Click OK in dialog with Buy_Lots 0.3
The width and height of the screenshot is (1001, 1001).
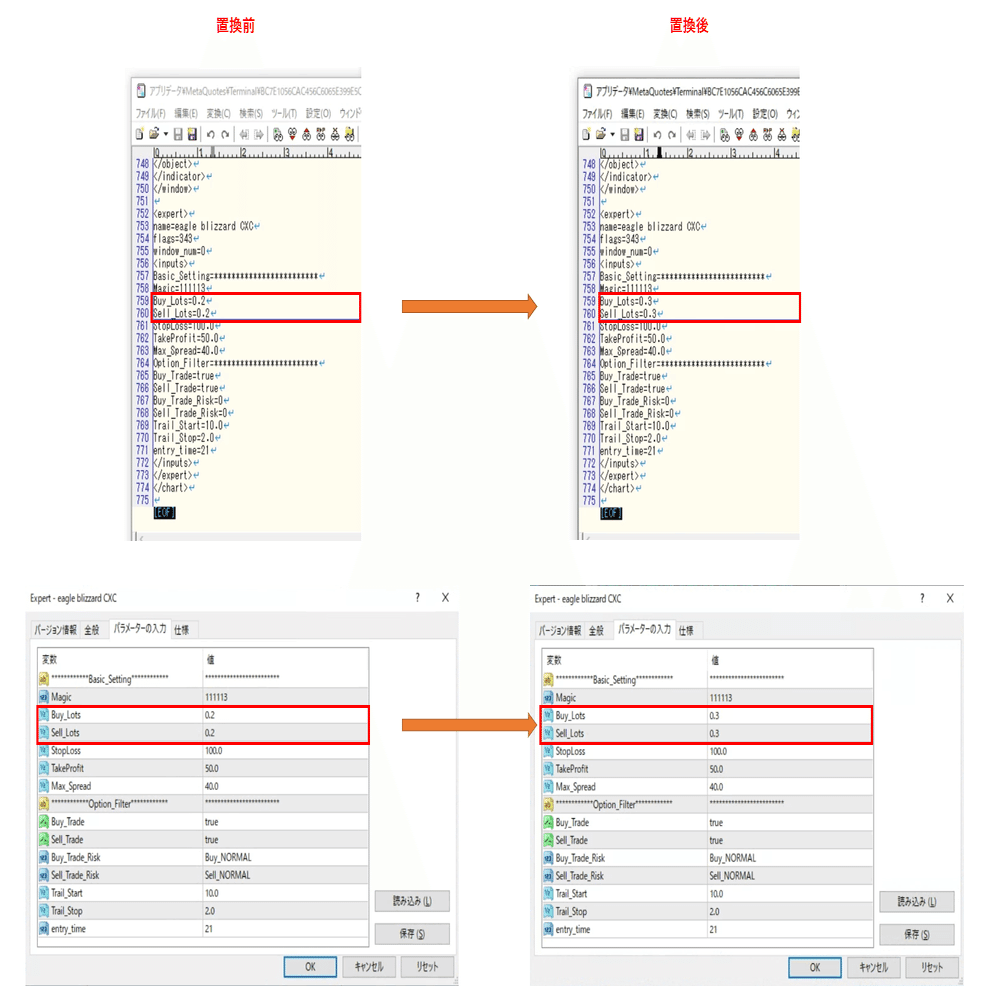(815, 967)
